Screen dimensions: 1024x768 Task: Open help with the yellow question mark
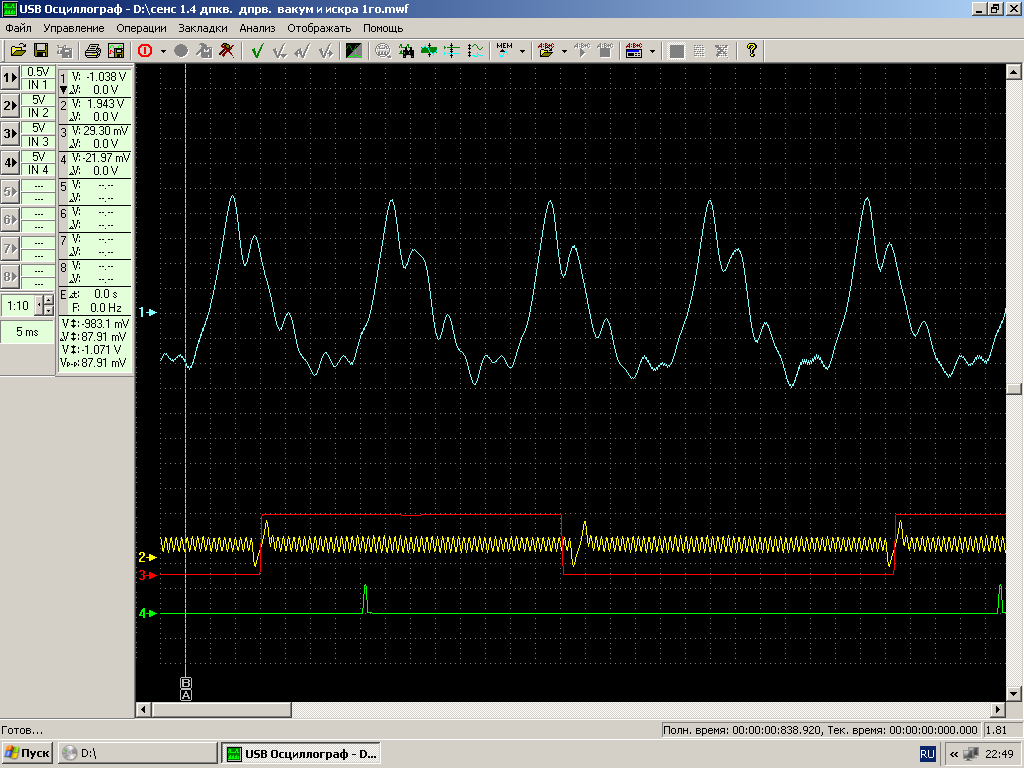[752, 50]
